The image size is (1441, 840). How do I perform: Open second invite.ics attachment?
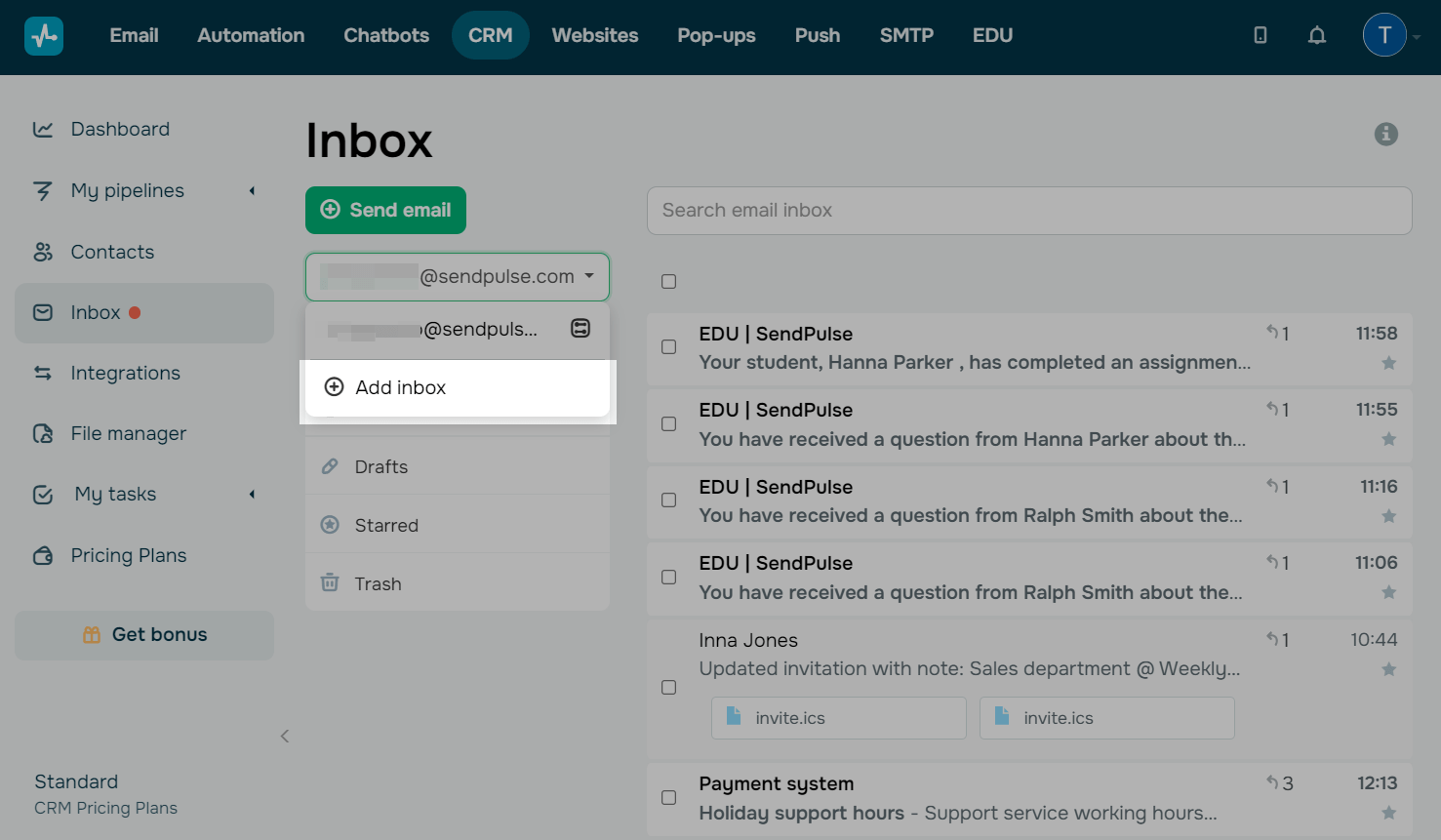(1107, 718)
